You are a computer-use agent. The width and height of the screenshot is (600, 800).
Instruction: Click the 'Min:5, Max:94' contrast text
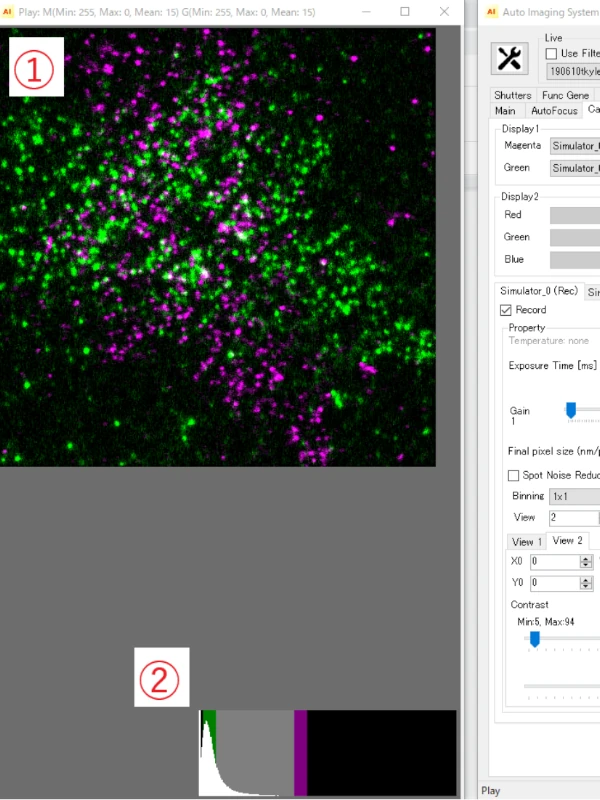click(545, 622)
